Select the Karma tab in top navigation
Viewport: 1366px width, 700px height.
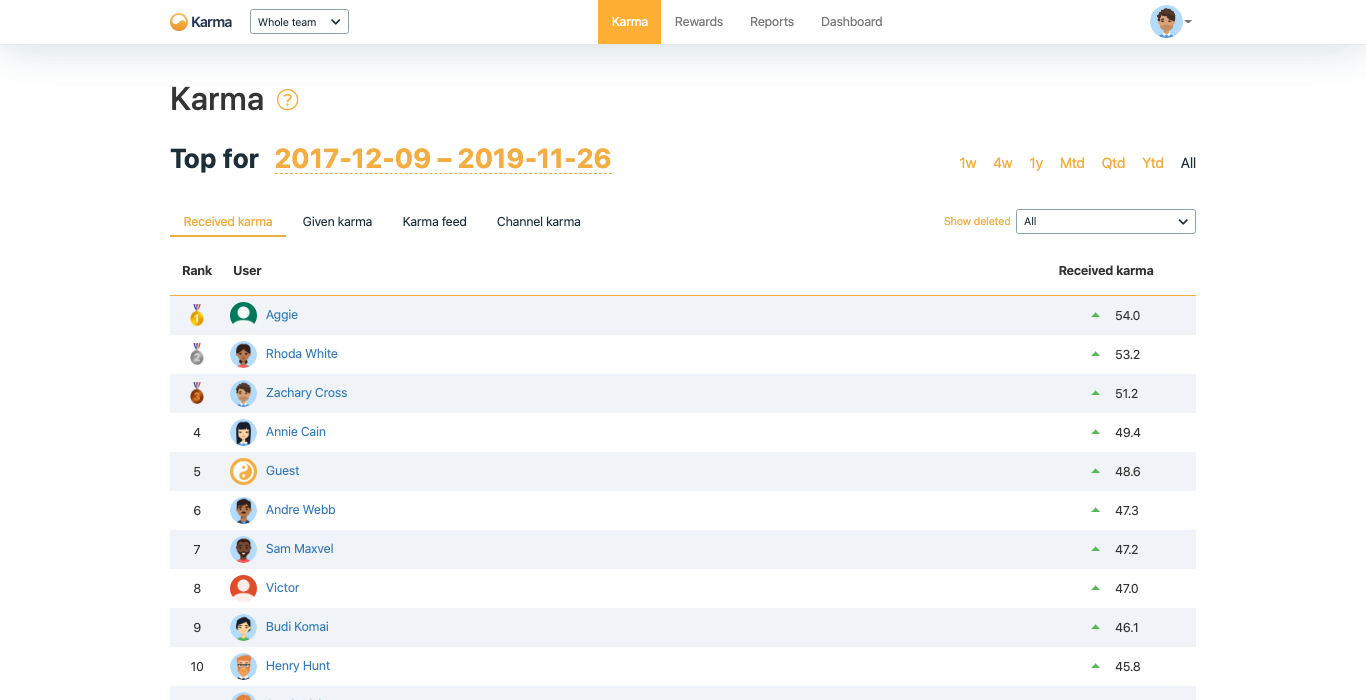coord(630,22)
